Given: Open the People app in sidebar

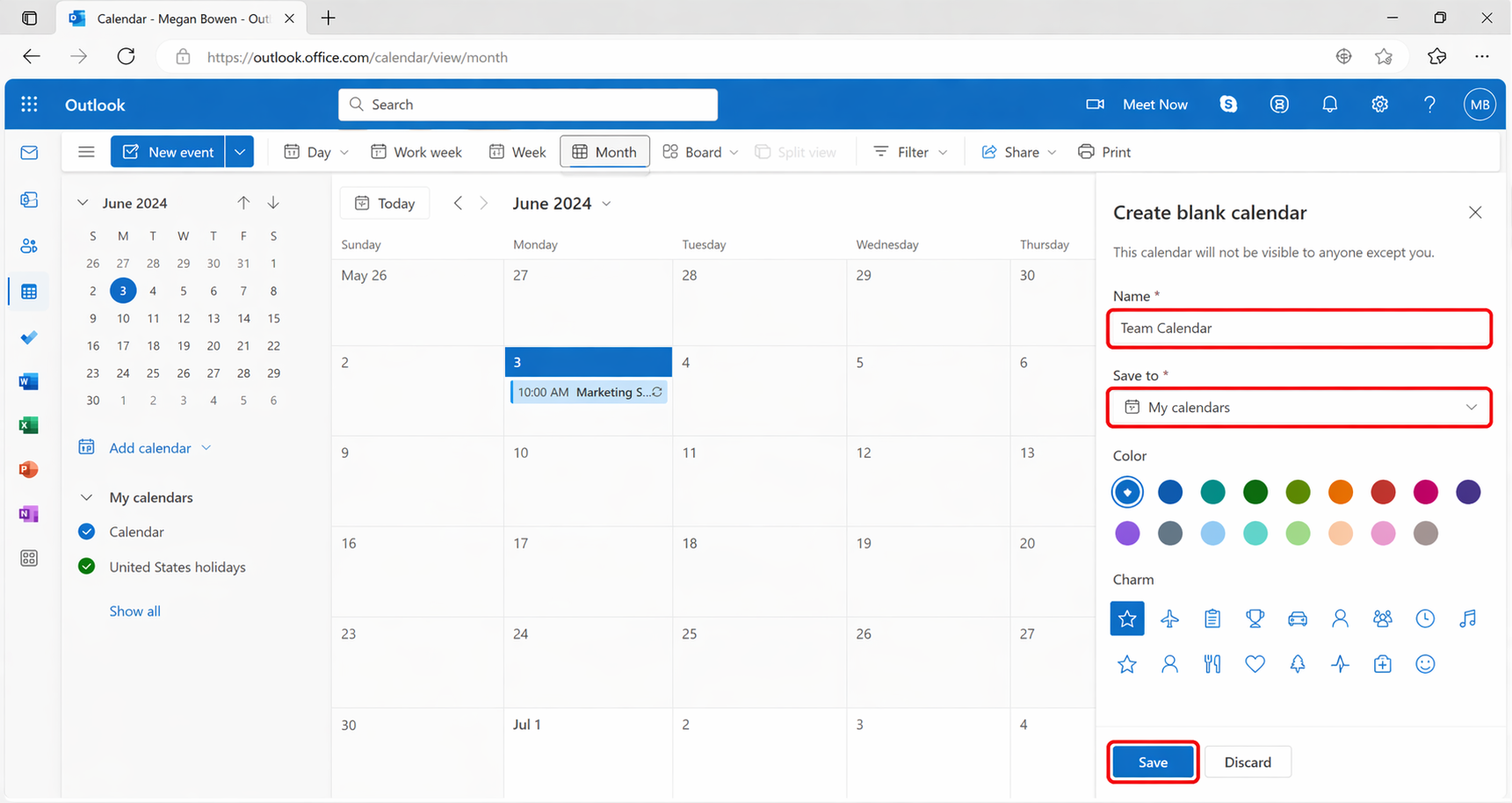Looking at the screenshot, I should pyautogui.click(x=29, y=246).
